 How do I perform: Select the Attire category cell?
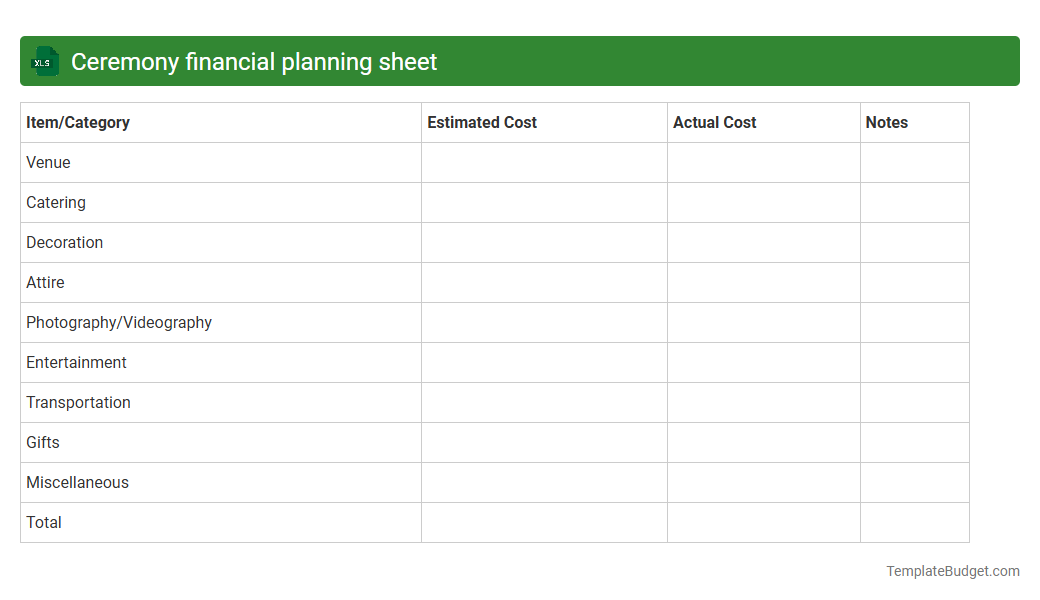[x=45, y=282]
